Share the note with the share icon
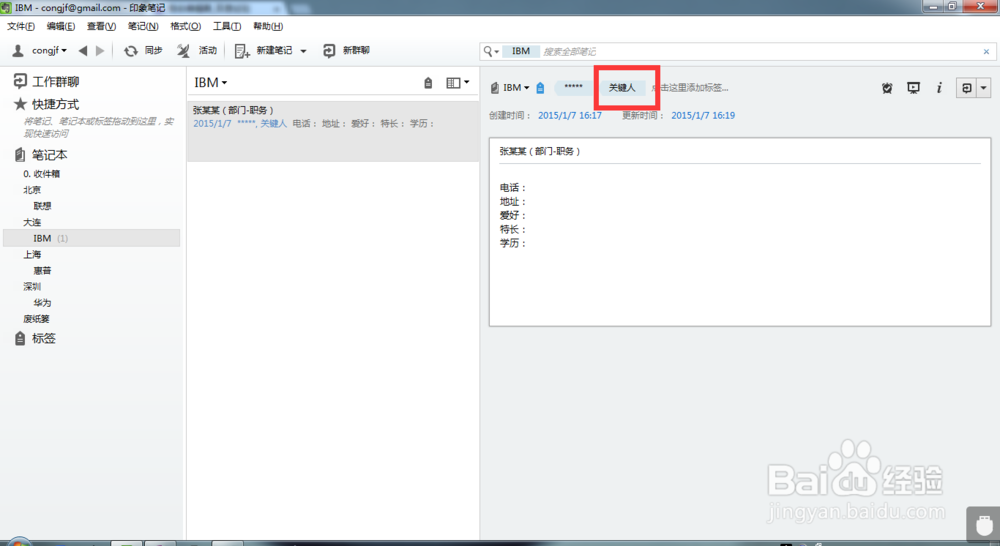The width and height of the screenshot is (1000, 546). point(966,88)
